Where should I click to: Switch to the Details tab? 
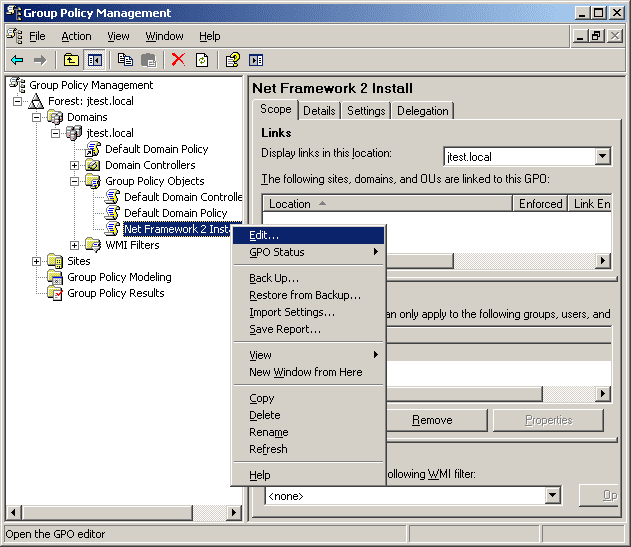(319, 111)
